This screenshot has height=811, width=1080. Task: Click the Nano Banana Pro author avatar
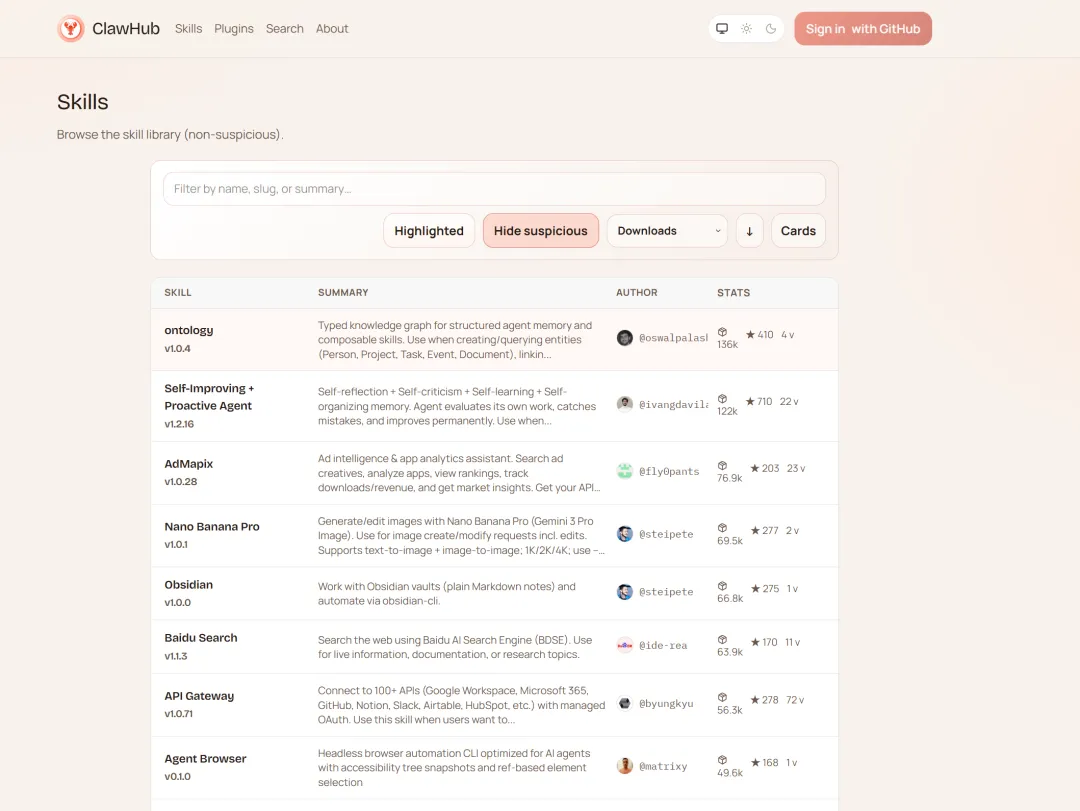[625, 534]
